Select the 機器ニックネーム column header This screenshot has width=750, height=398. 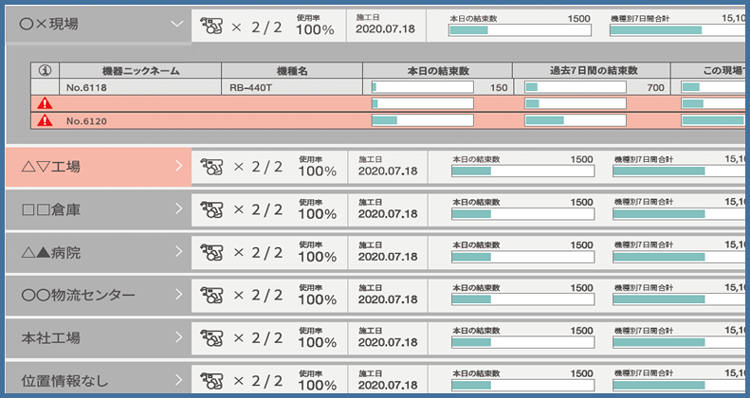point(141,71)
